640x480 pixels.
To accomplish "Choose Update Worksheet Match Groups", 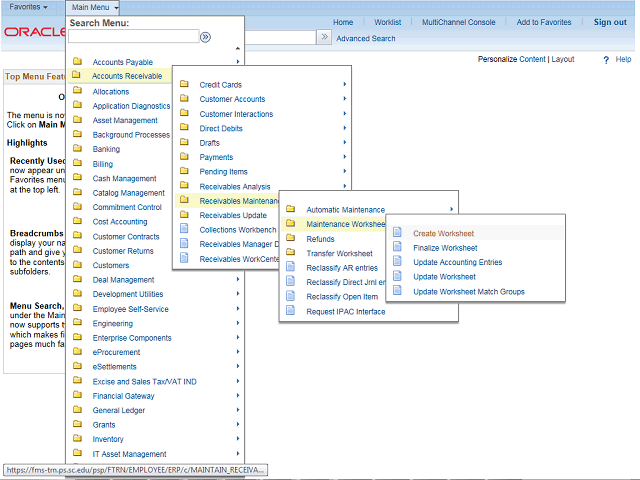I will 468,292.
